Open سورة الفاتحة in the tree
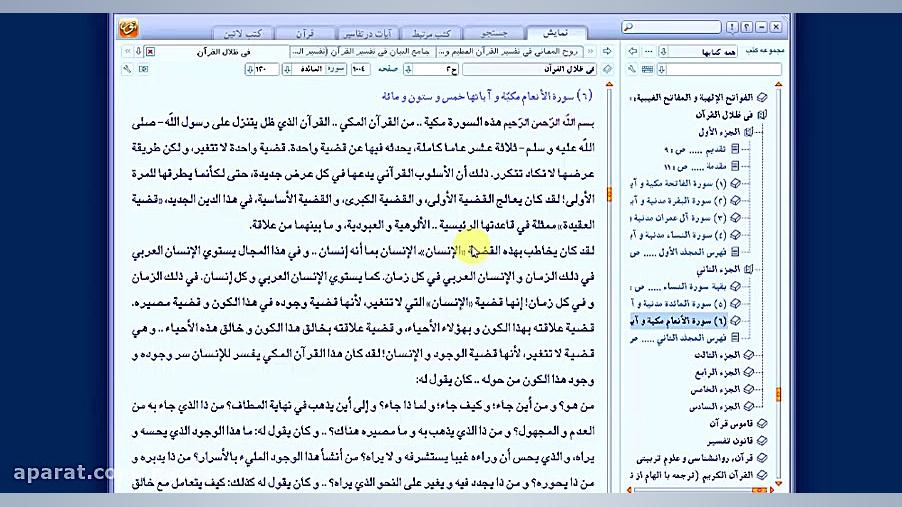 point(678,183)
